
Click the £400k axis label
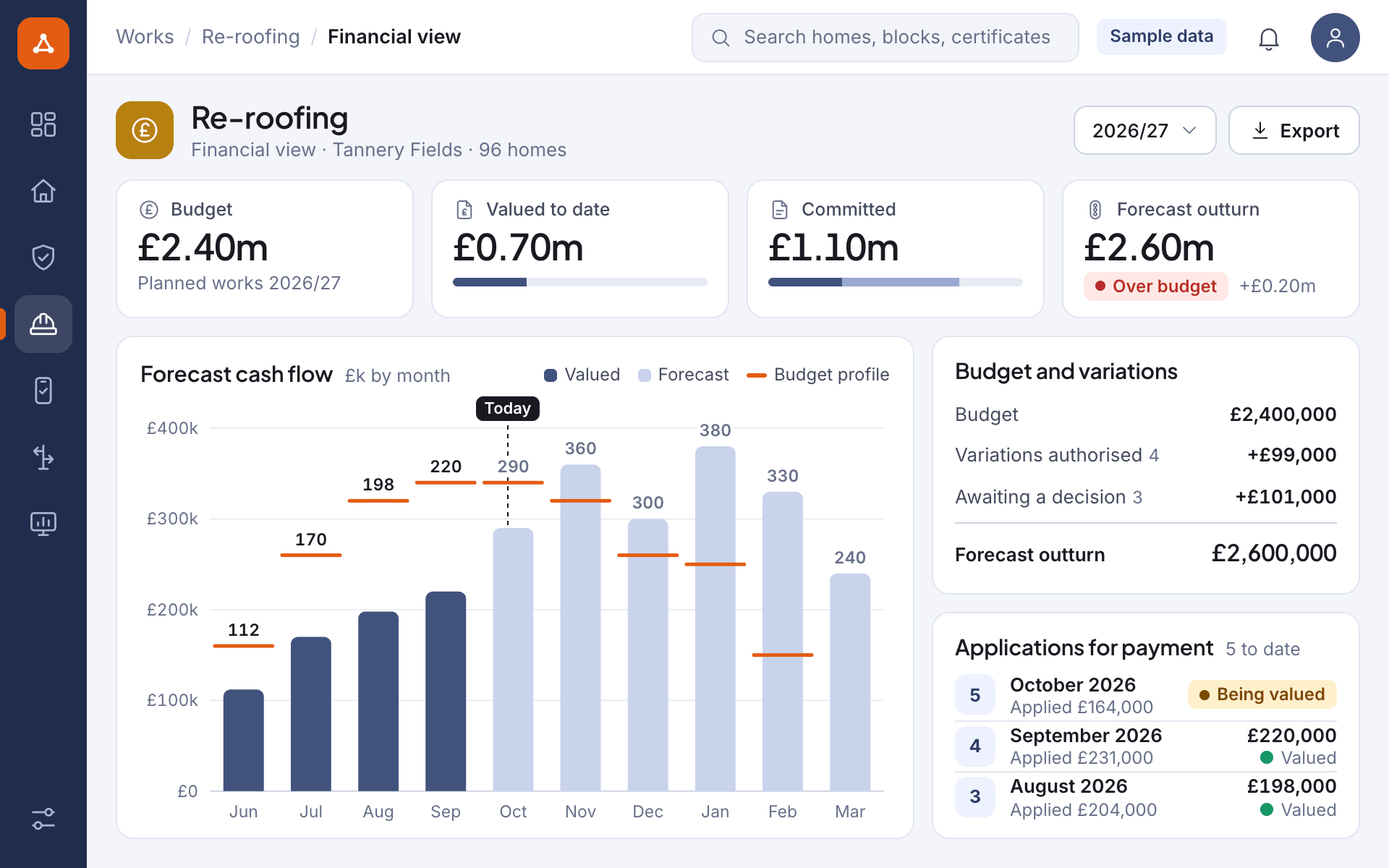coord(172,428)
